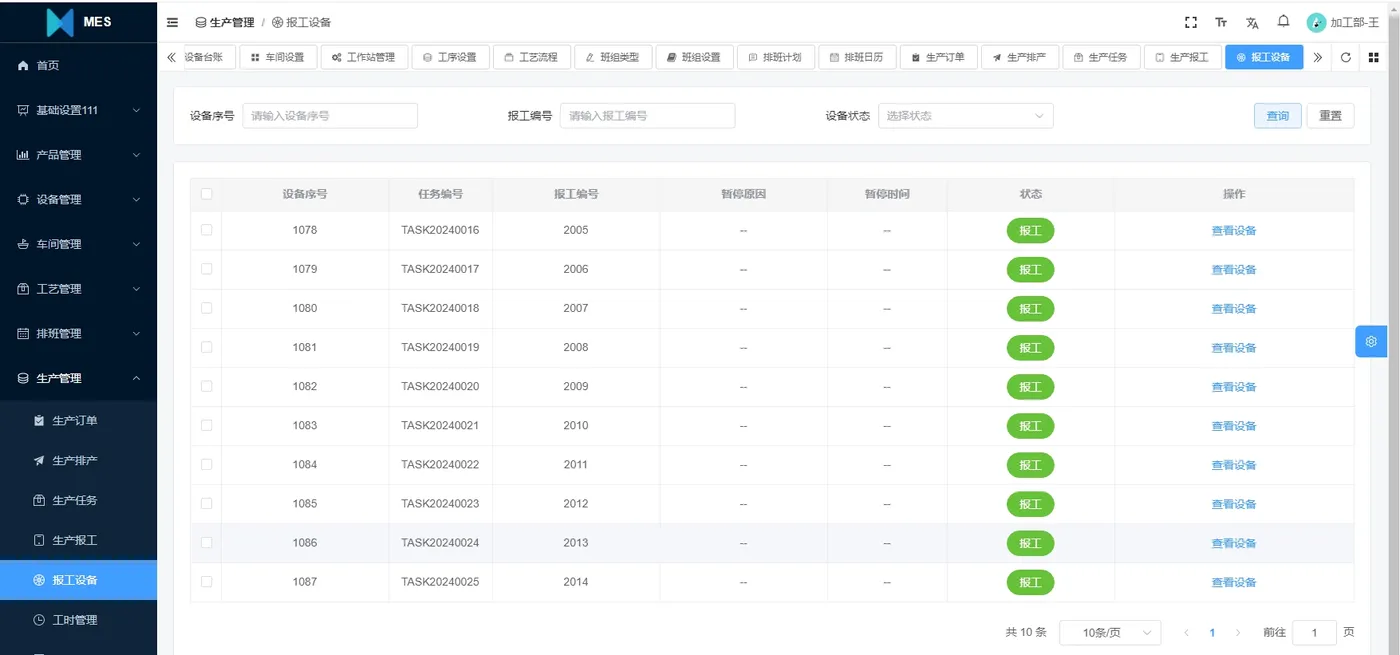Open the 排班日历 tab
Screen dimensions: 1400x655
point(857,57)
